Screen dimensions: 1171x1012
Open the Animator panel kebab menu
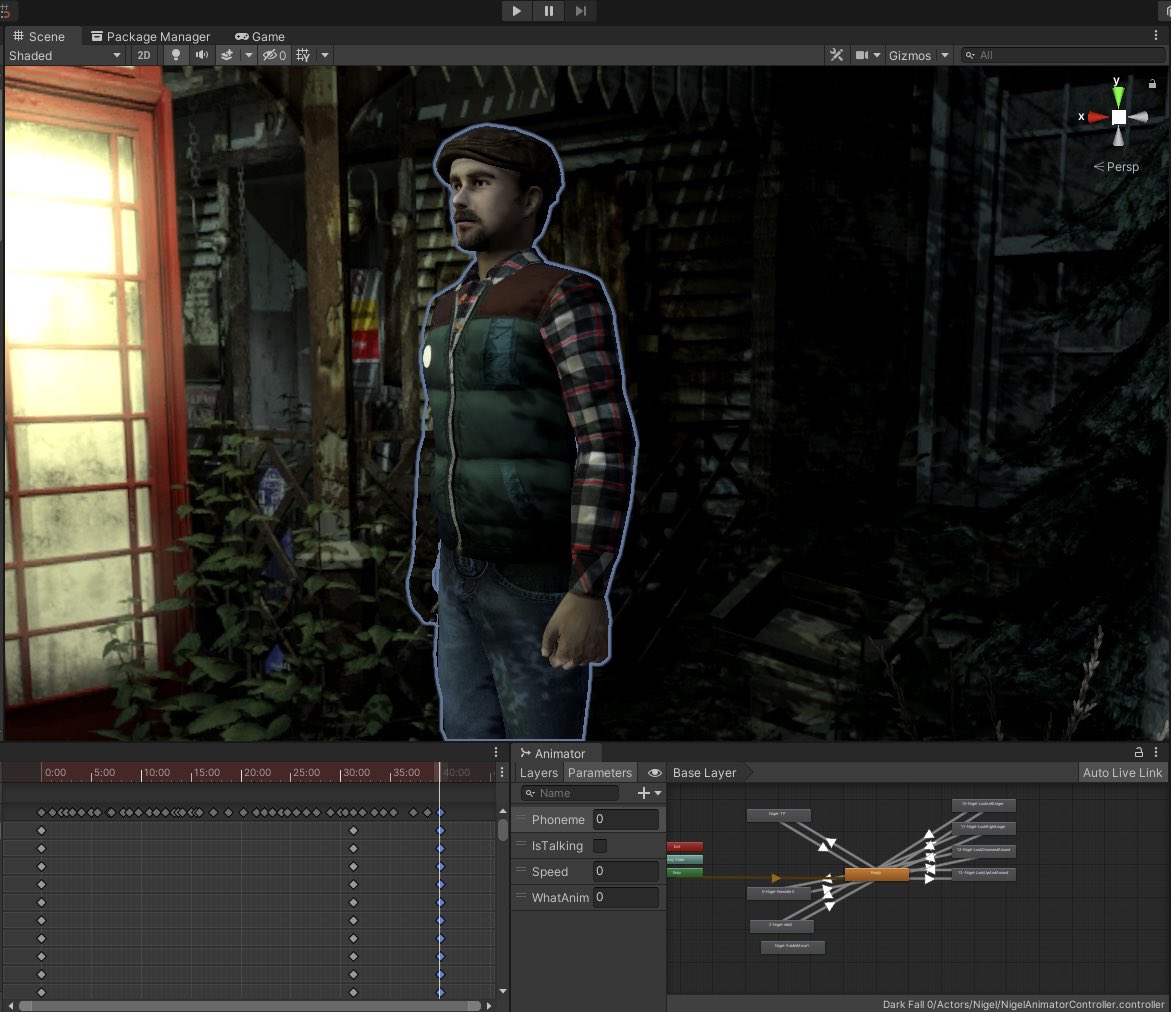point(1156,753)
